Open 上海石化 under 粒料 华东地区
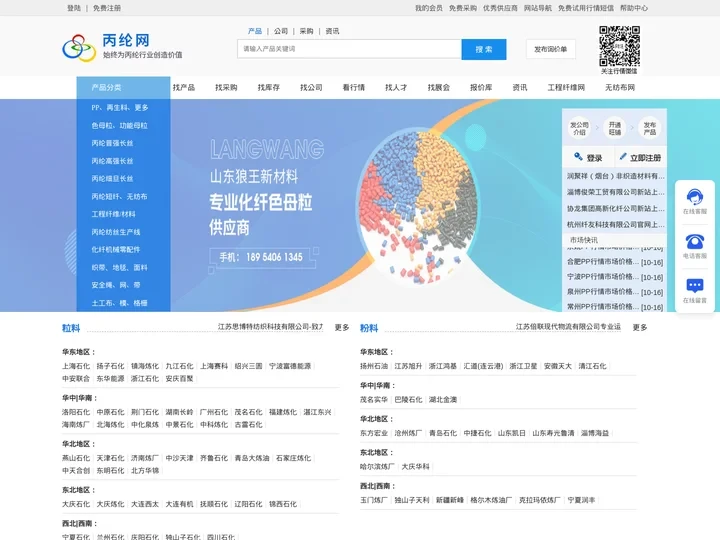The width and height of the screenshot is (720, 540). [x=76, y=366]
